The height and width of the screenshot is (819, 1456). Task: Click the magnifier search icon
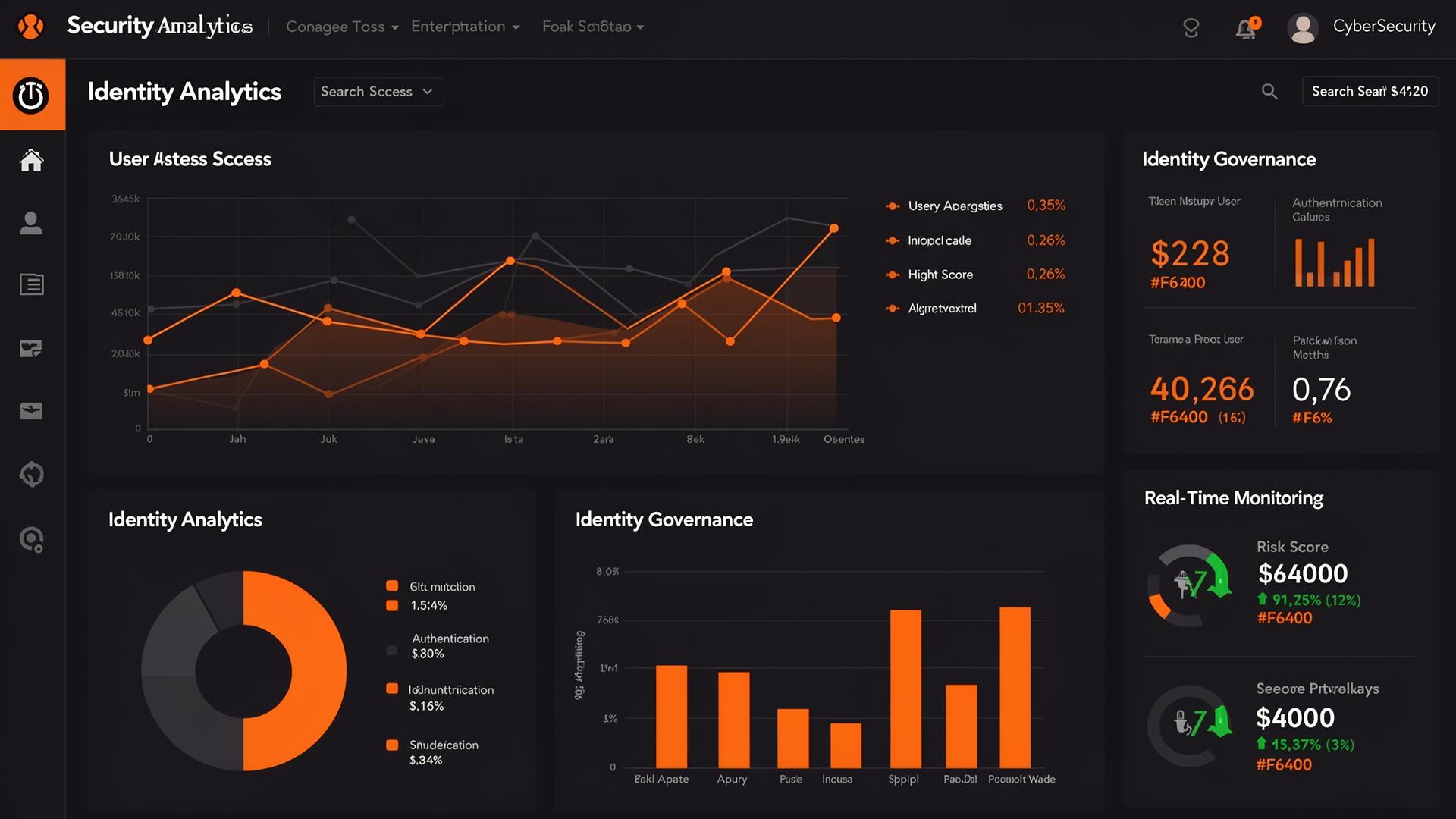click(x=1269, y=92)
